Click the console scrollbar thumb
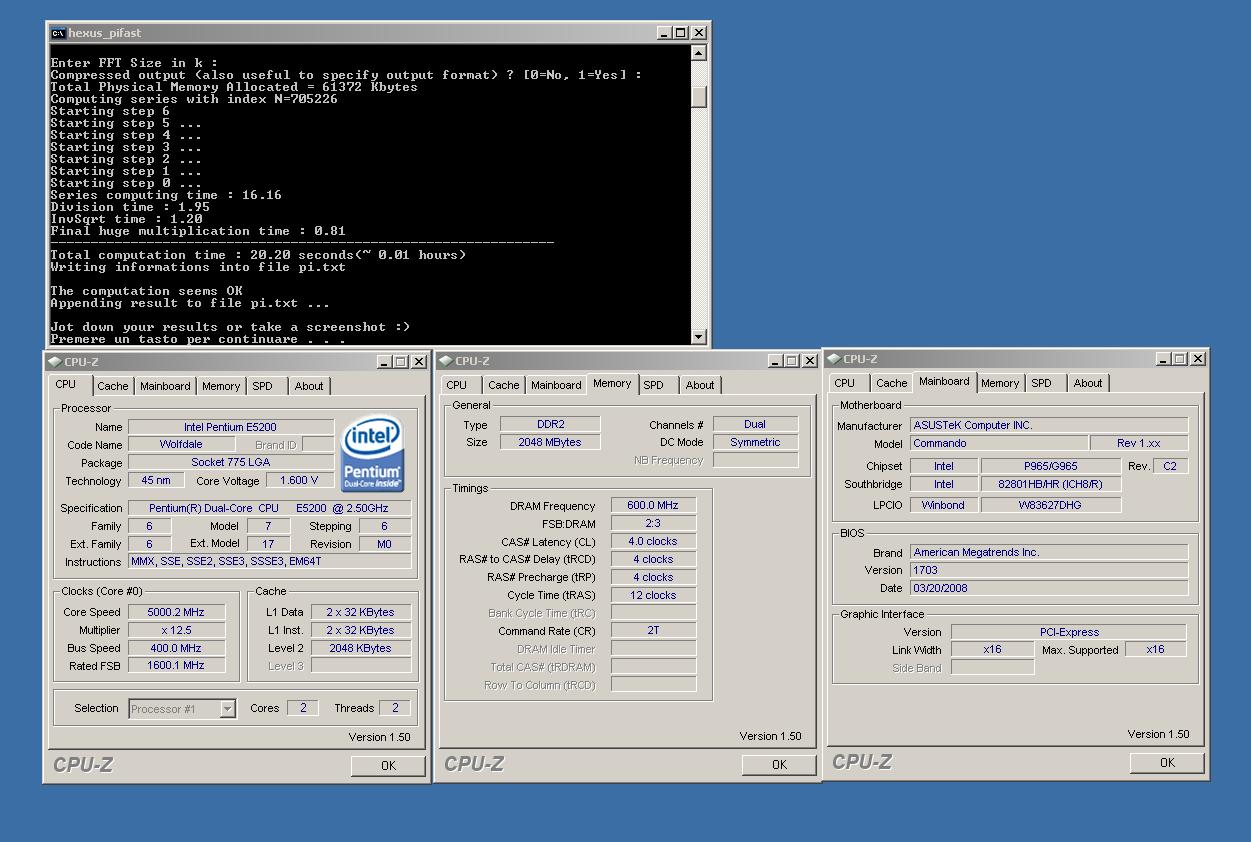 click(699, 96)
